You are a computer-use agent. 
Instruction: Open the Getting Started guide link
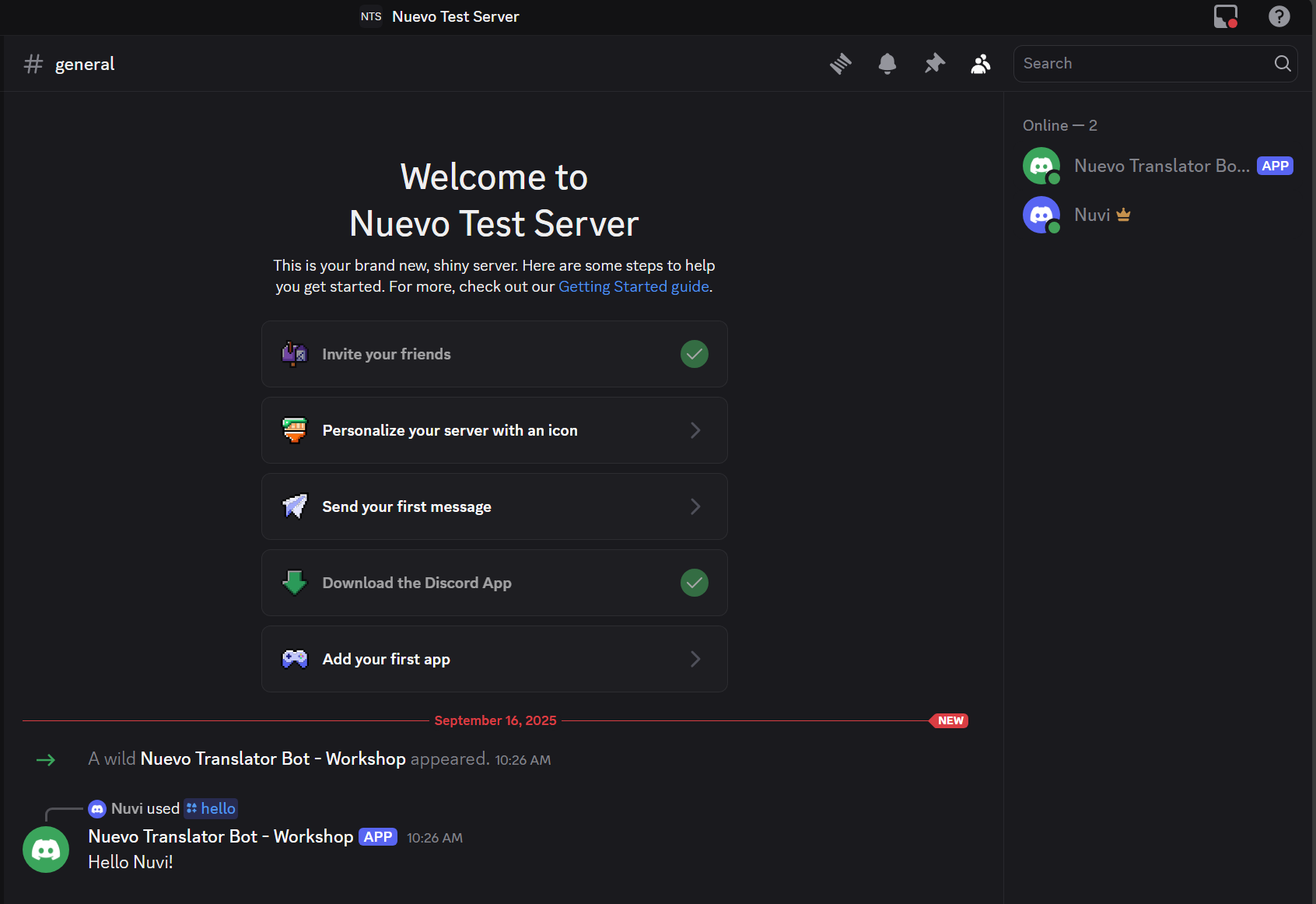(634, 286)
